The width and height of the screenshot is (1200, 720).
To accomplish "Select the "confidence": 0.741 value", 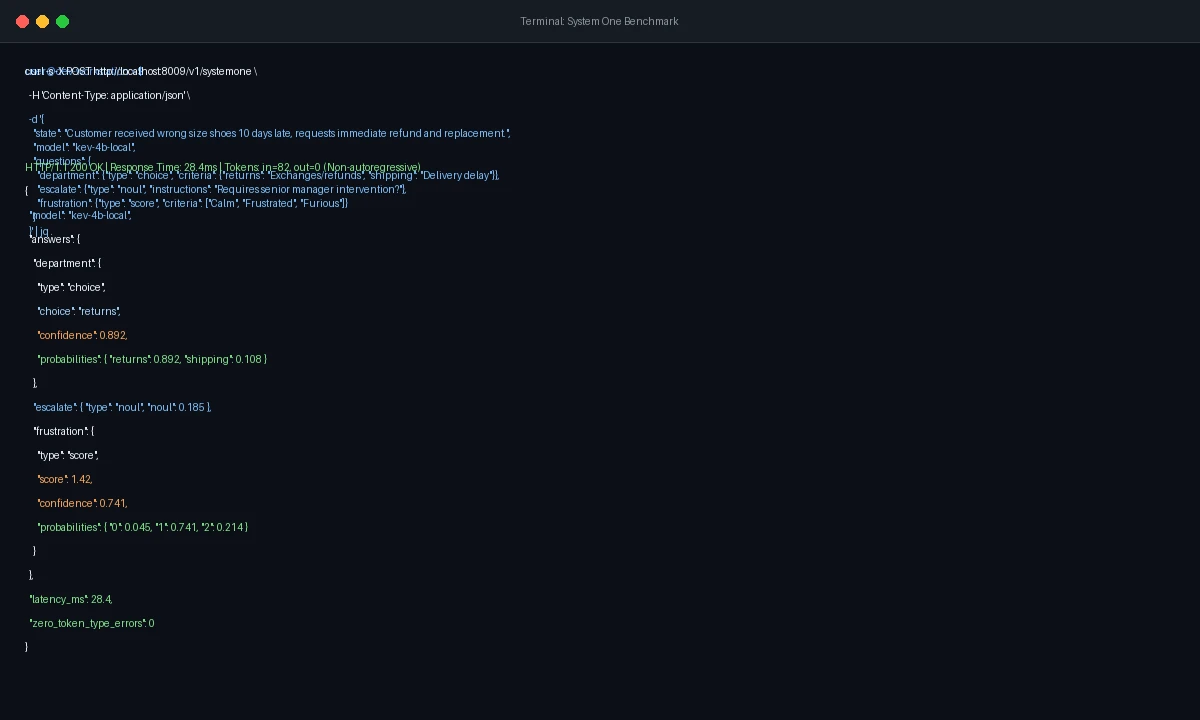I will point(82,503).
